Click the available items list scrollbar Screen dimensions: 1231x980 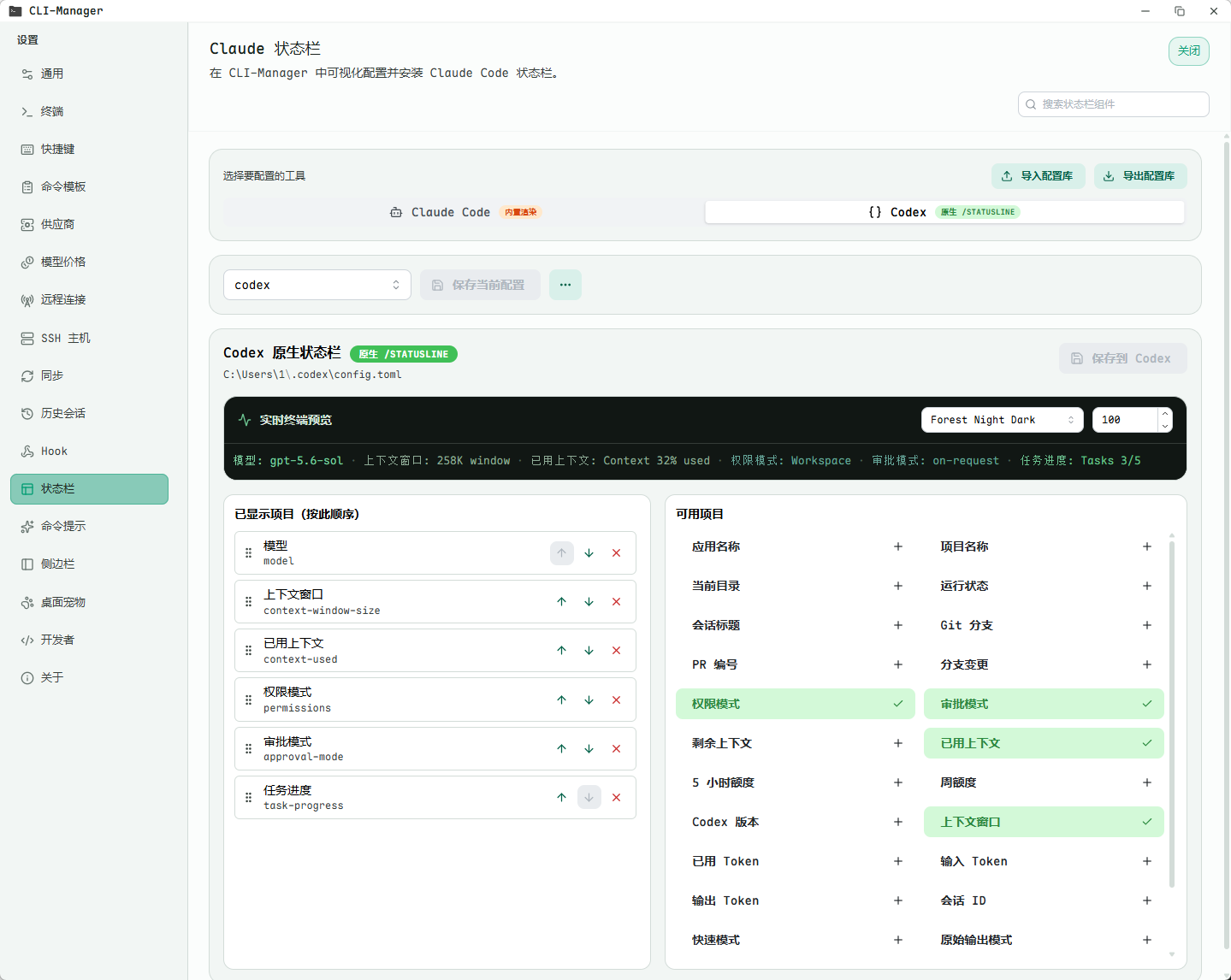1172,714
